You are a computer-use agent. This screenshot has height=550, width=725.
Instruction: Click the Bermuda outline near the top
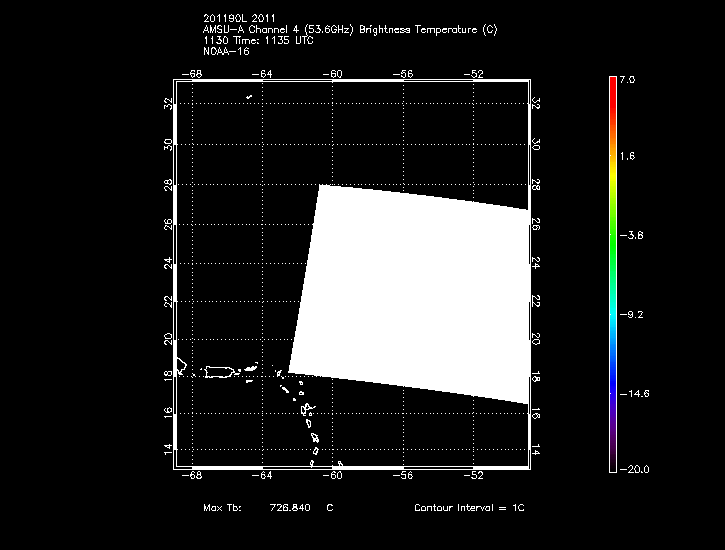click(x=249, y=97)
